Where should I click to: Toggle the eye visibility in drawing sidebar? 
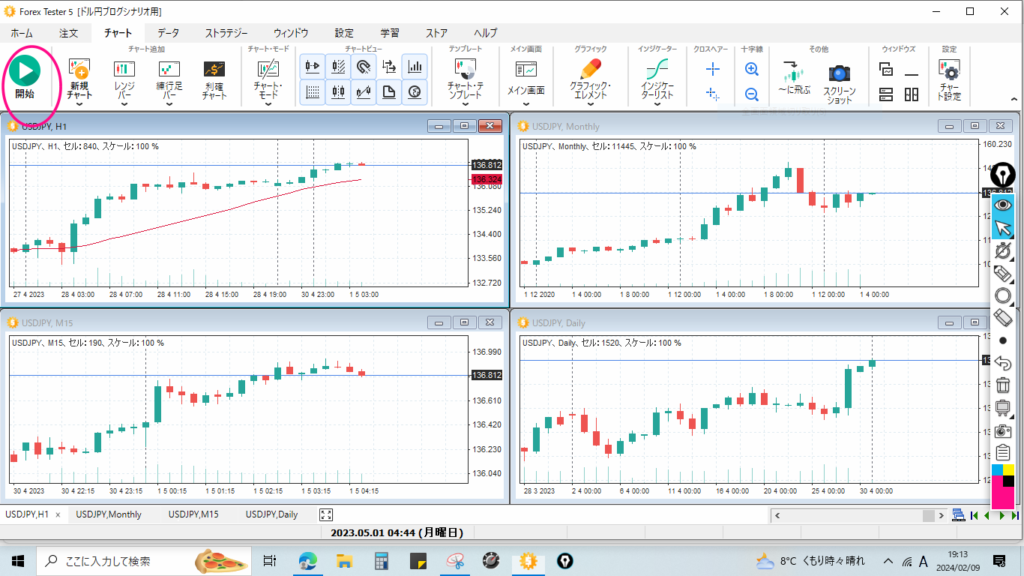tap(1003, 205)
